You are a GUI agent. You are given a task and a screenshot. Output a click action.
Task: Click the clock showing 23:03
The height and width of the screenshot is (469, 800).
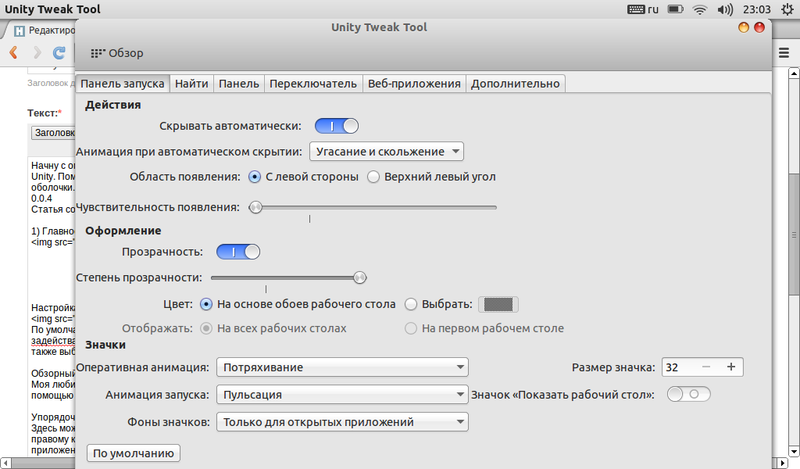click(757, 9)
